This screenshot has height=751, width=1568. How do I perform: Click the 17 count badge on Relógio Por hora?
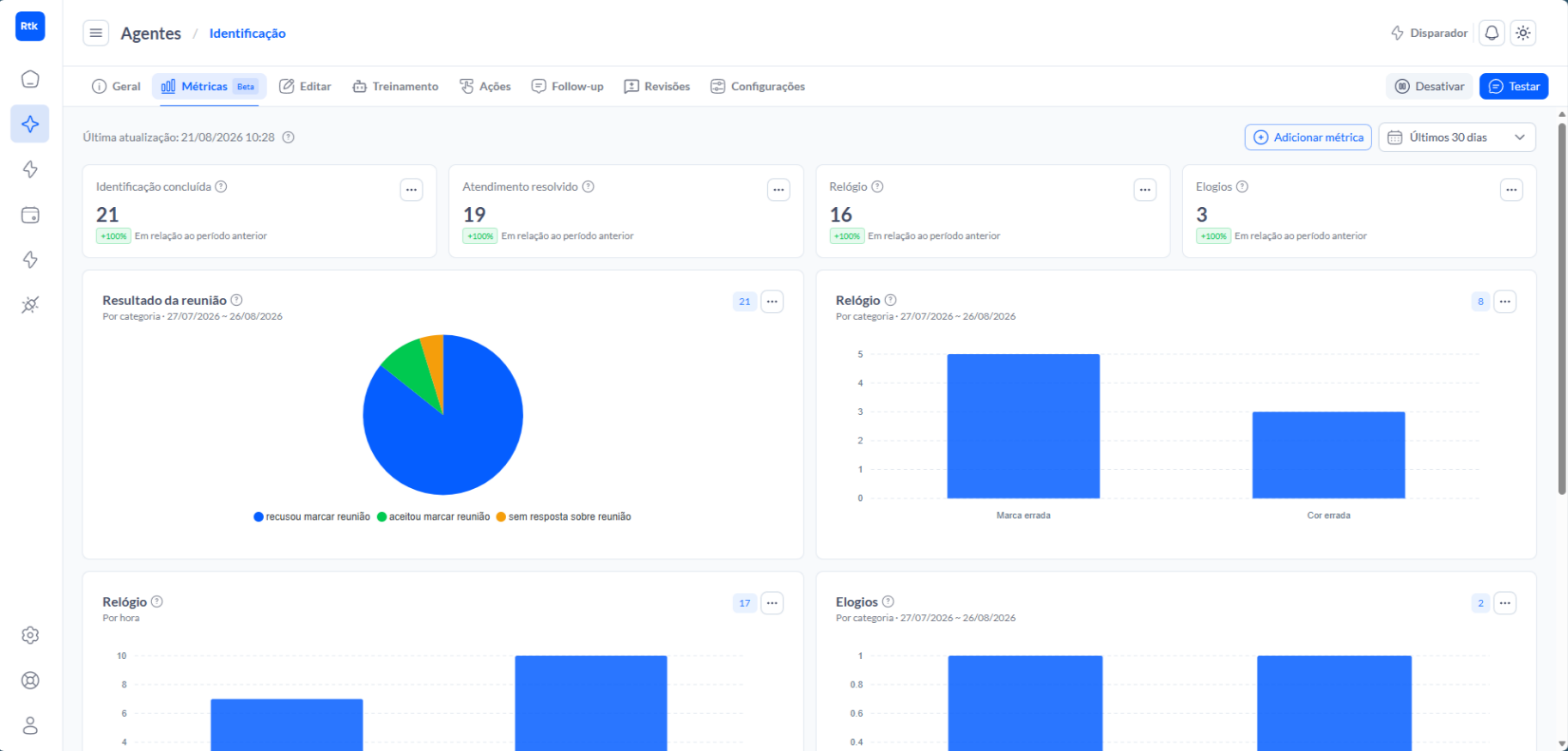[x=744, y=603]
